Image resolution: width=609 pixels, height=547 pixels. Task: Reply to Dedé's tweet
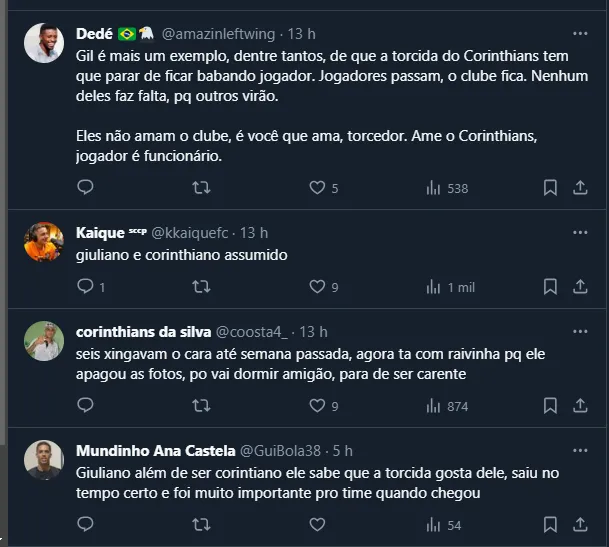(86, 187)
